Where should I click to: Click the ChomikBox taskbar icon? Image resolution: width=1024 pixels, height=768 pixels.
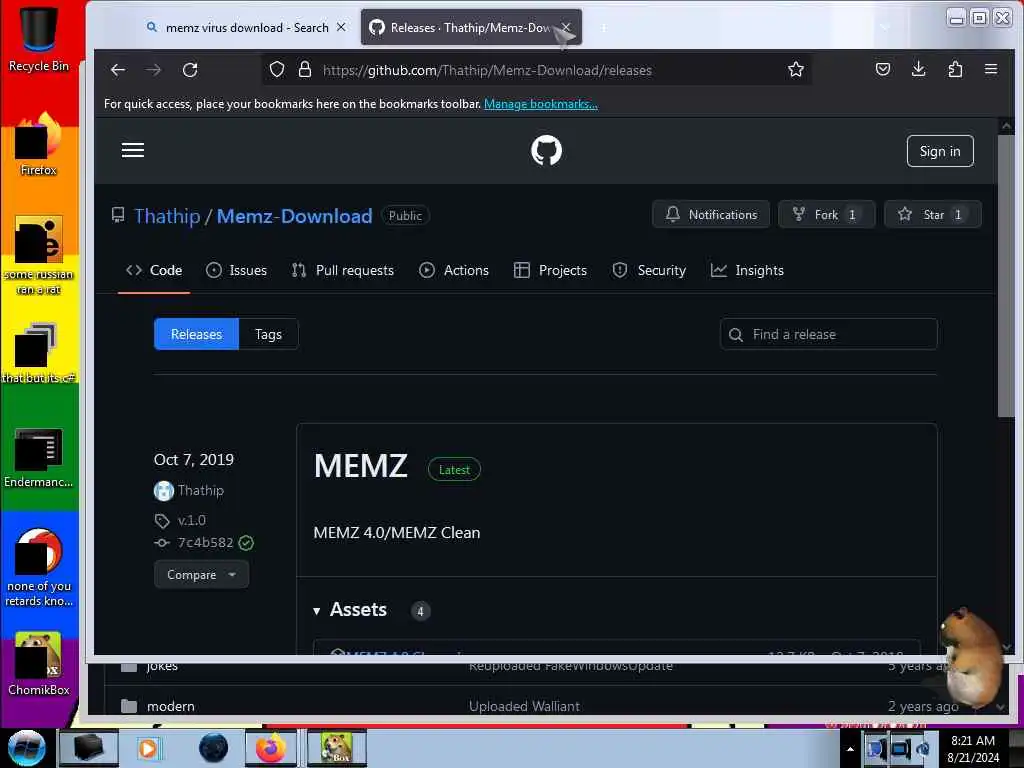tap(337, 748)
